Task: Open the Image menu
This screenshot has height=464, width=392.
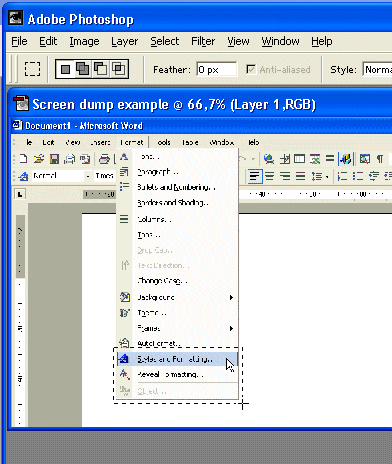Action: [84, 41]
